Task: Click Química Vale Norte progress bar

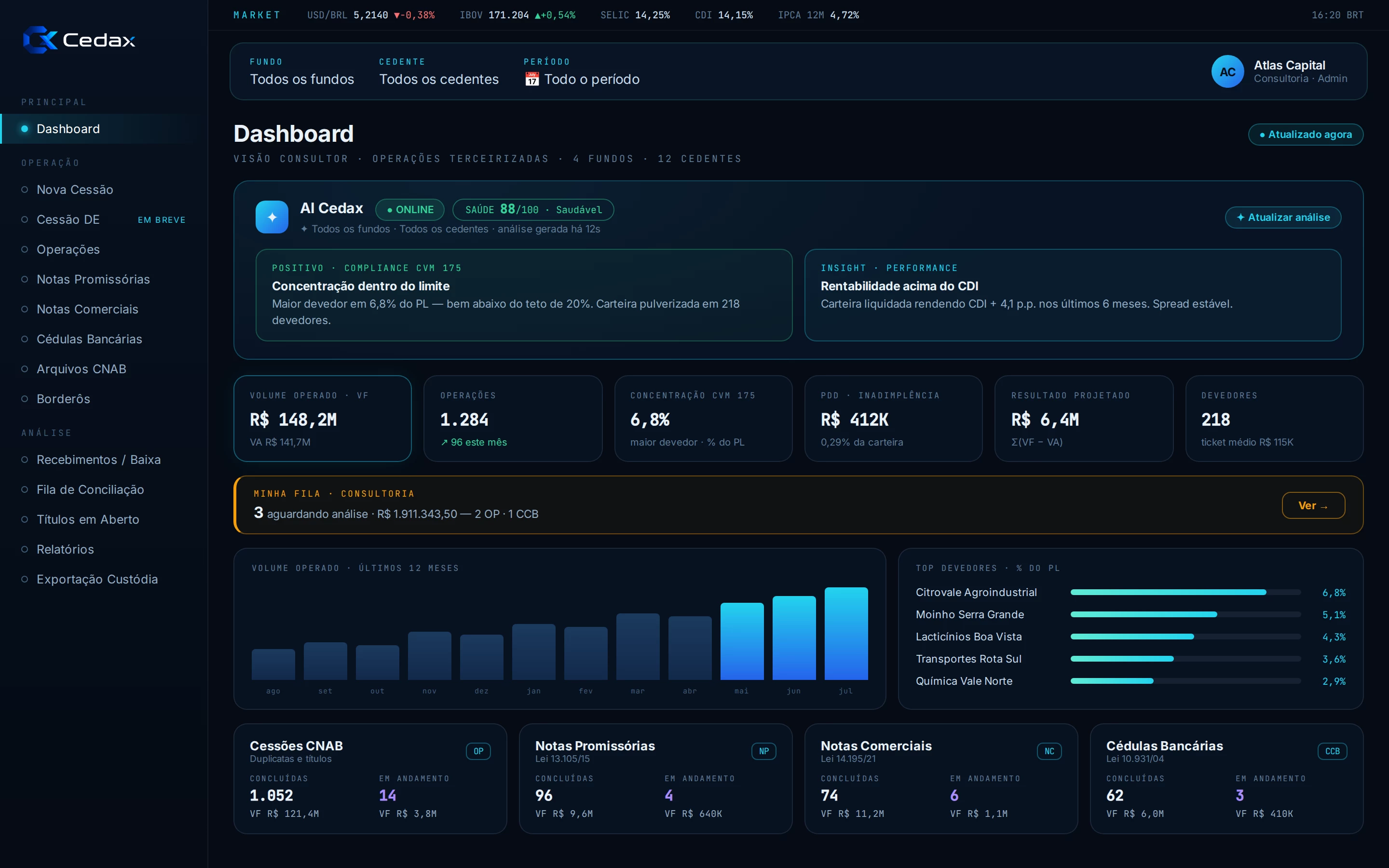Action: [1185, 681]
